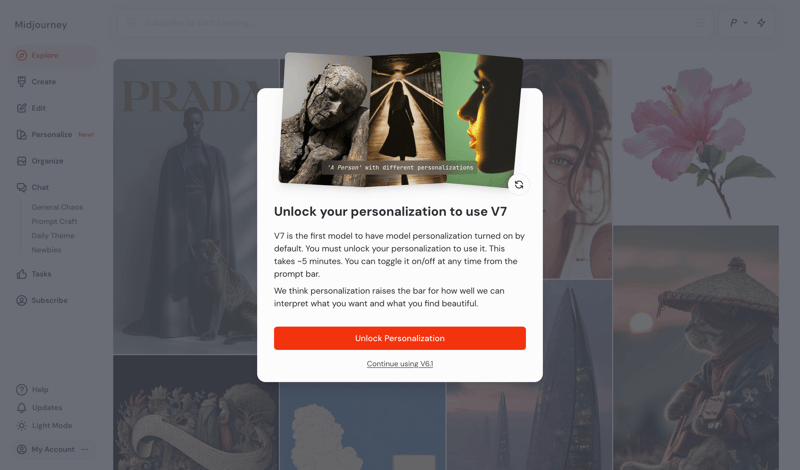Viewport: 800px width, 470px height.
Task: Click the Tasks thumbs-up icon
Action: click(21, 274)
